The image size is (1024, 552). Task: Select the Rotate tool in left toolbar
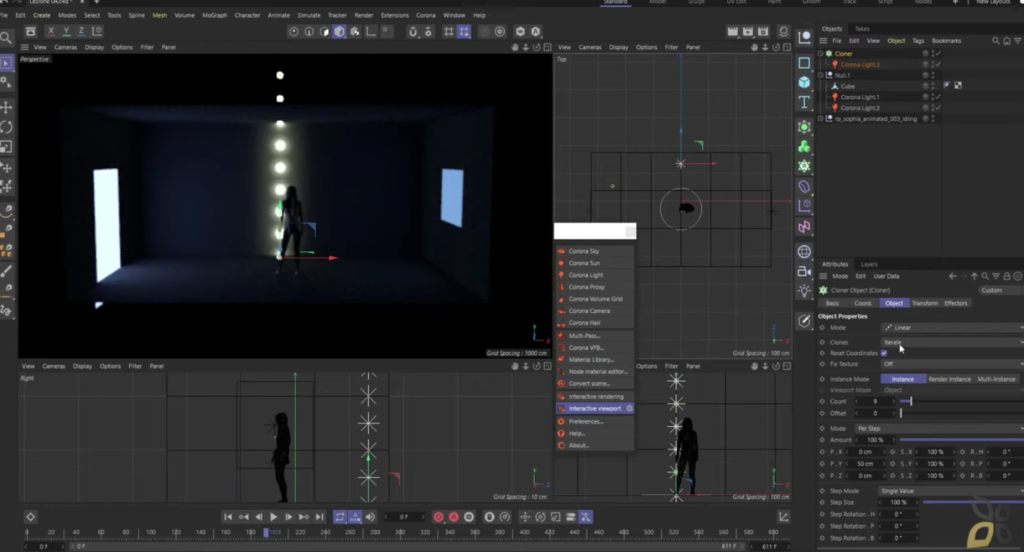pos(7,127)
